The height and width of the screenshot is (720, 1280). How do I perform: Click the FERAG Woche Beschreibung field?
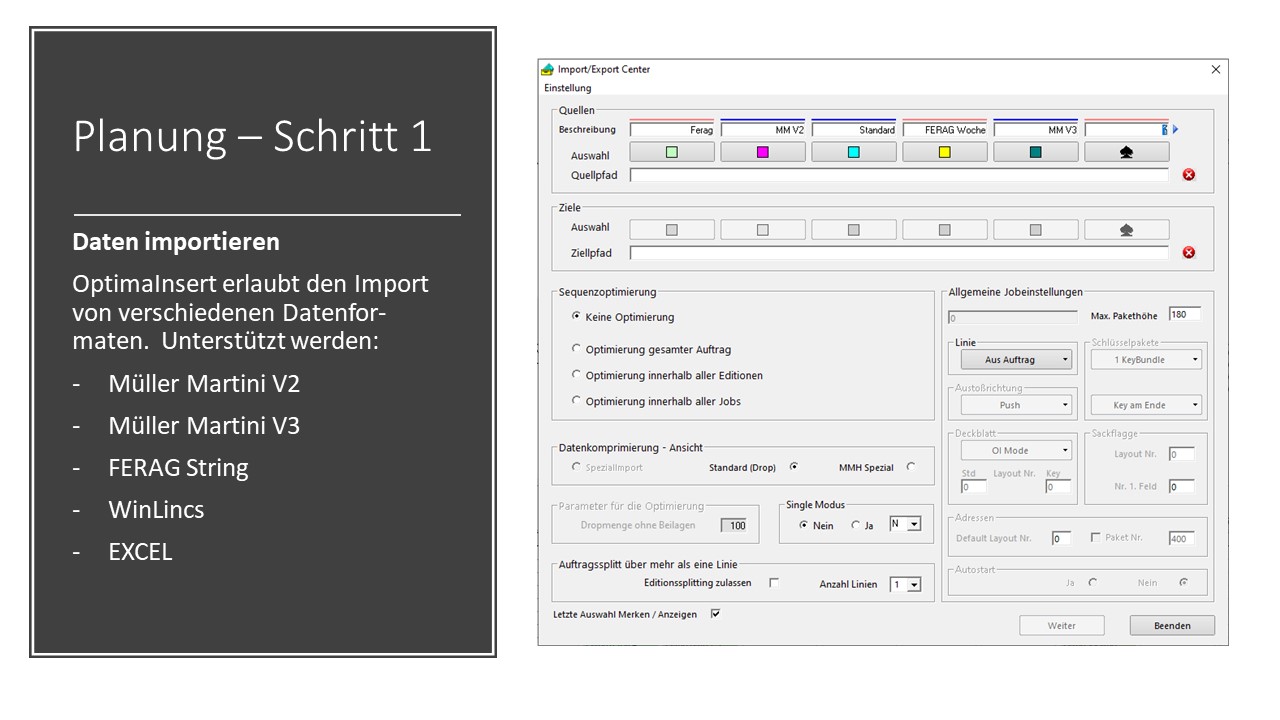pos(945,130)
